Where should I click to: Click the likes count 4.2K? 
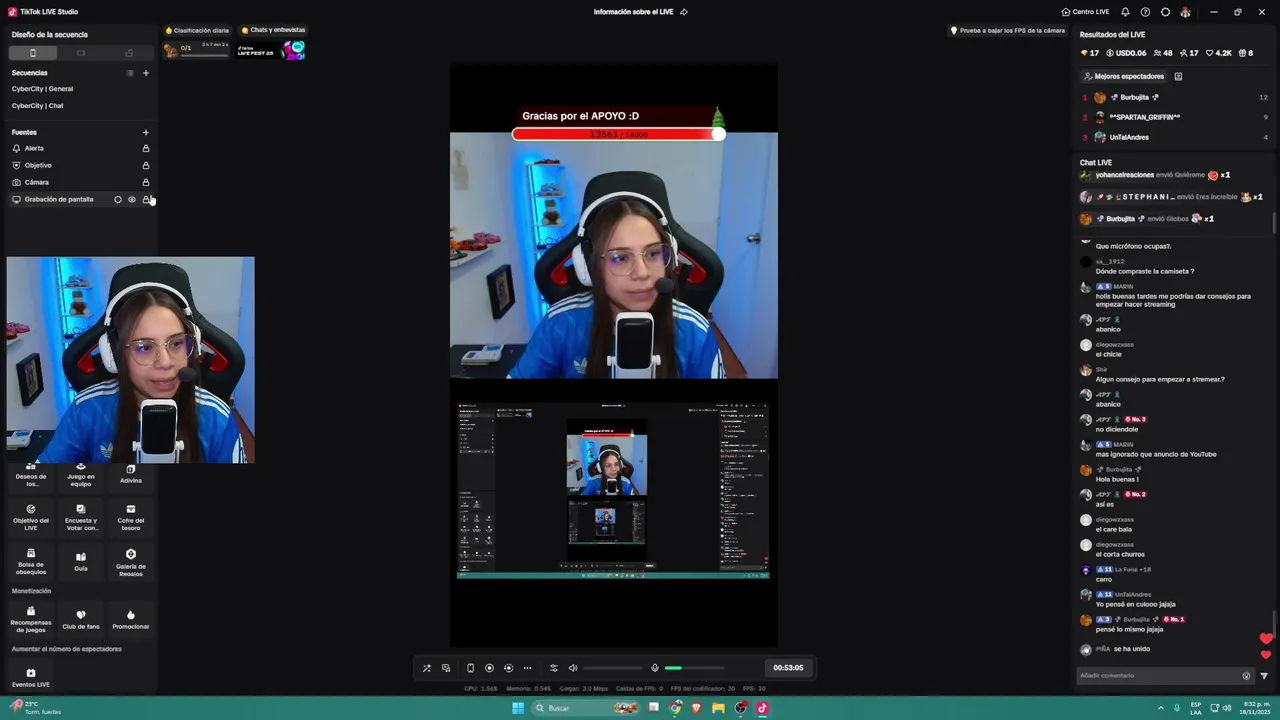(1219, 53)
